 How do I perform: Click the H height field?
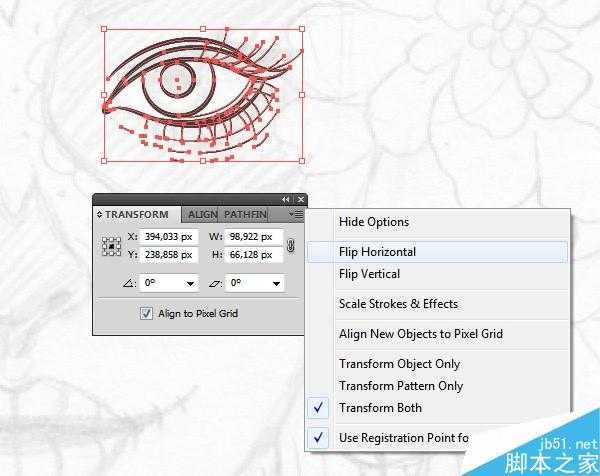[254, 255]
